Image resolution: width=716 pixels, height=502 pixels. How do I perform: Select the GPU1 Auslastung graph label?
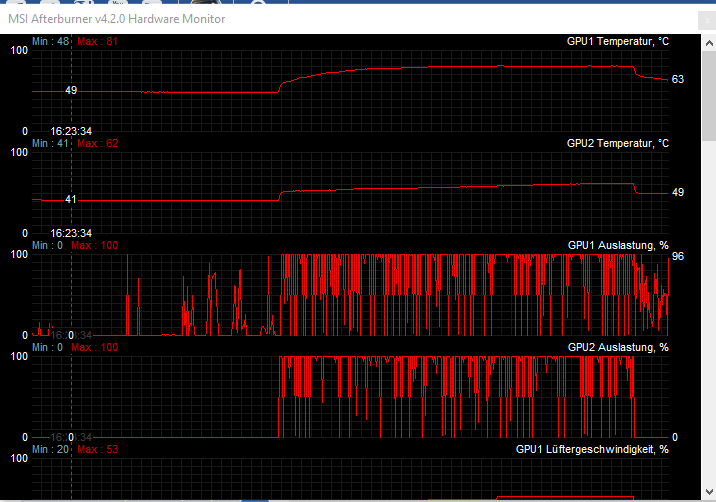618,245
